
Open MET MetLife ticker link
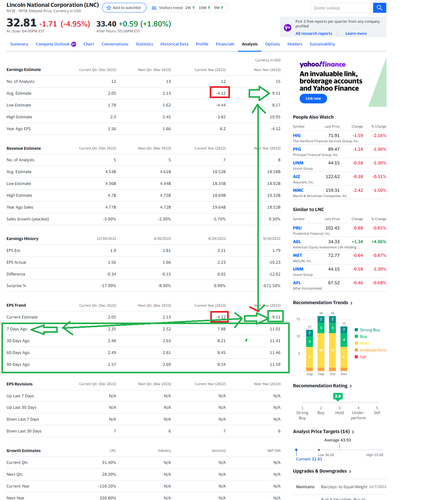point(297,255)
